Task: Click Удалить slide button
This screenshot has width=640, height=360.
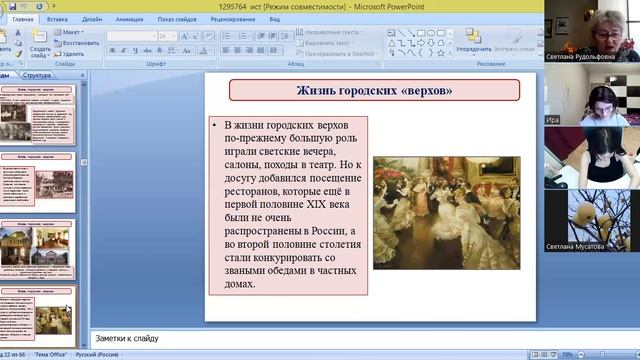Action: click(69, 54)
